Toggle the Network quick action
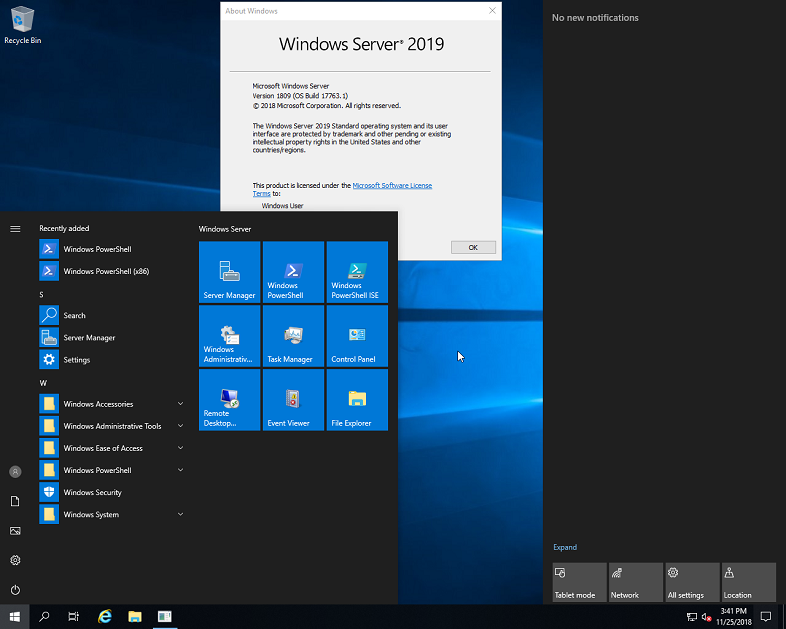This screenshot has width=786, height=629. [x=635, y=582]
